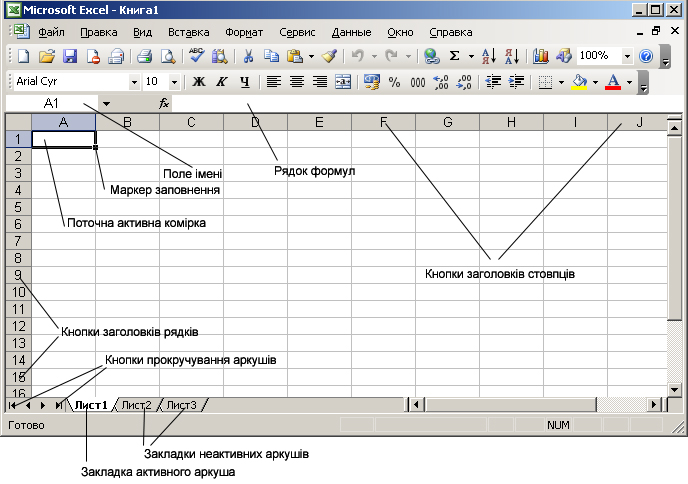Viewport: 688px width, 484px height.
Task: Save the workbook with the floppy disk icon
Action: (x=70, y=56)
